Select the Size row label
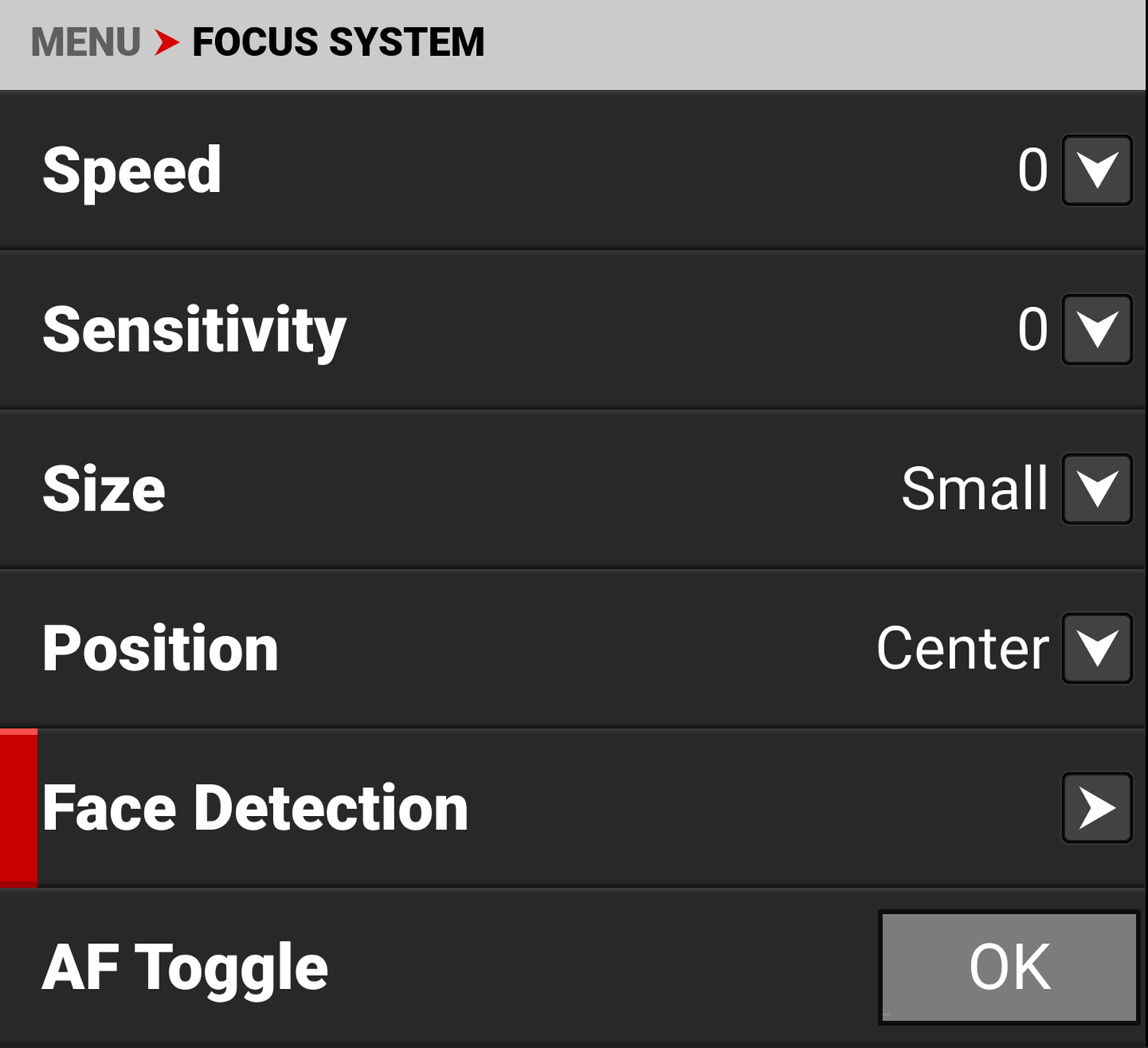Screen dimensions: 1148x1048 tap(104, 488)
